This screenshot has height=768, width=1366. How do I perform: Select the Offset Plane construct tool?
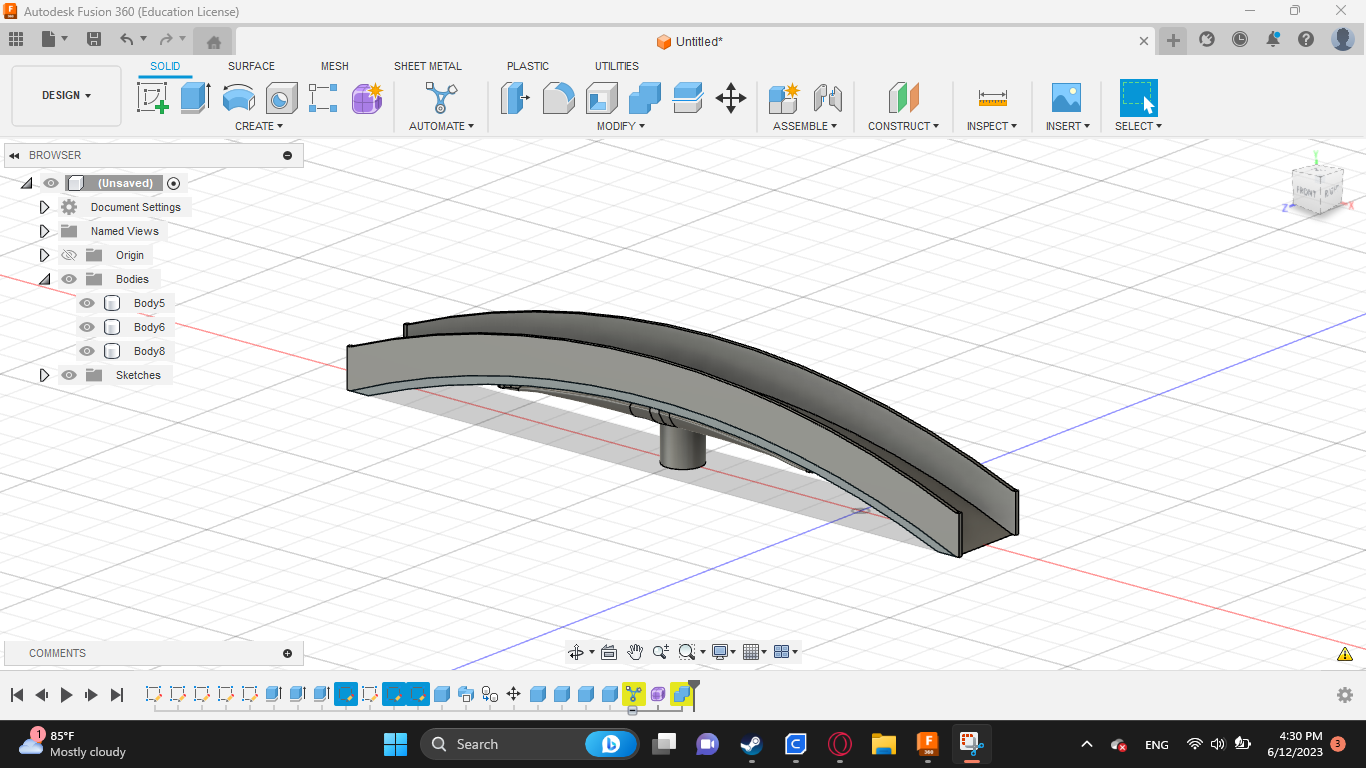coord(903,98)
